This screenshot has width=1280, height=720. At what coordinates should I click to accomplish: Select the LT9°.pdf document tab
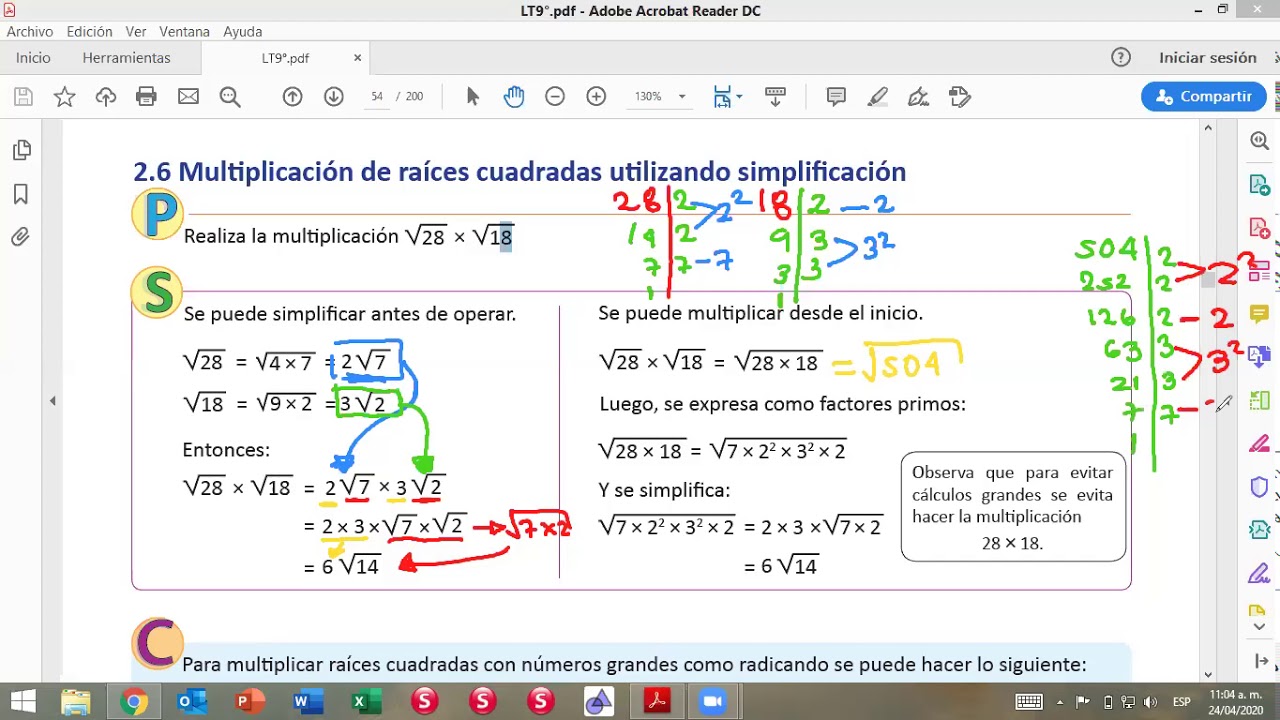point(285,58)
